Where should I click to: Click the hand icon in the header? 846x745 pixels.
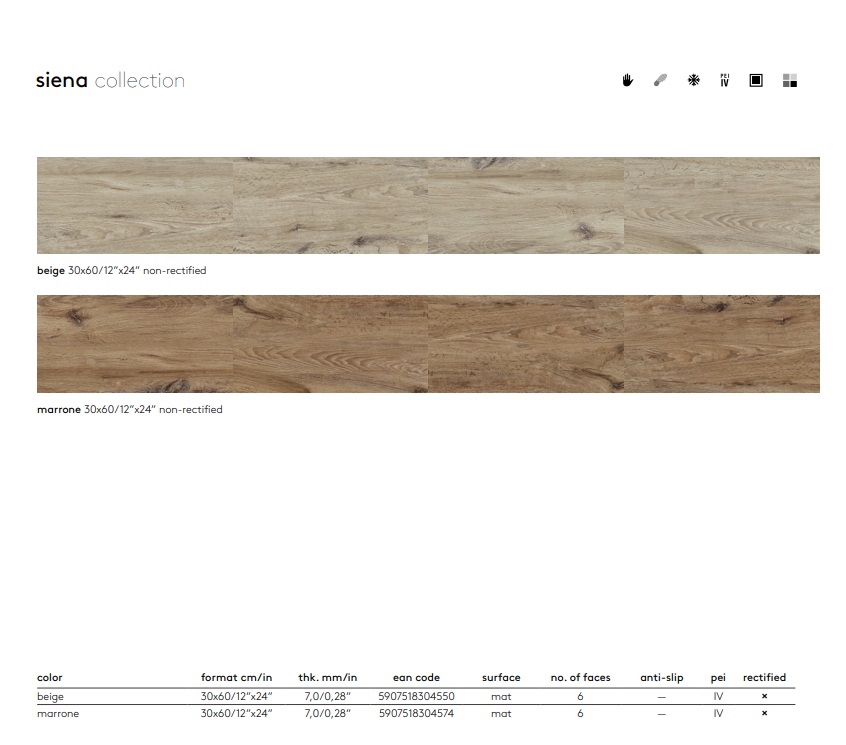tap(628, 81)
